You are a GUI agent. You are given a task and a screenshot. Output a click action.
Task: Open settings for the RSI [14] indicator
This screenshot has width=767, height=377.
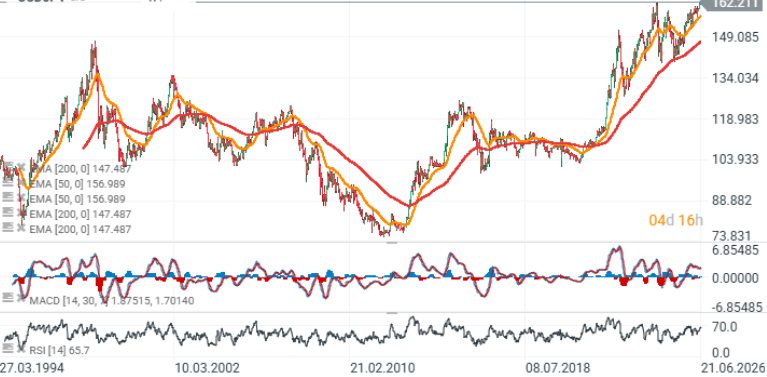7,349
